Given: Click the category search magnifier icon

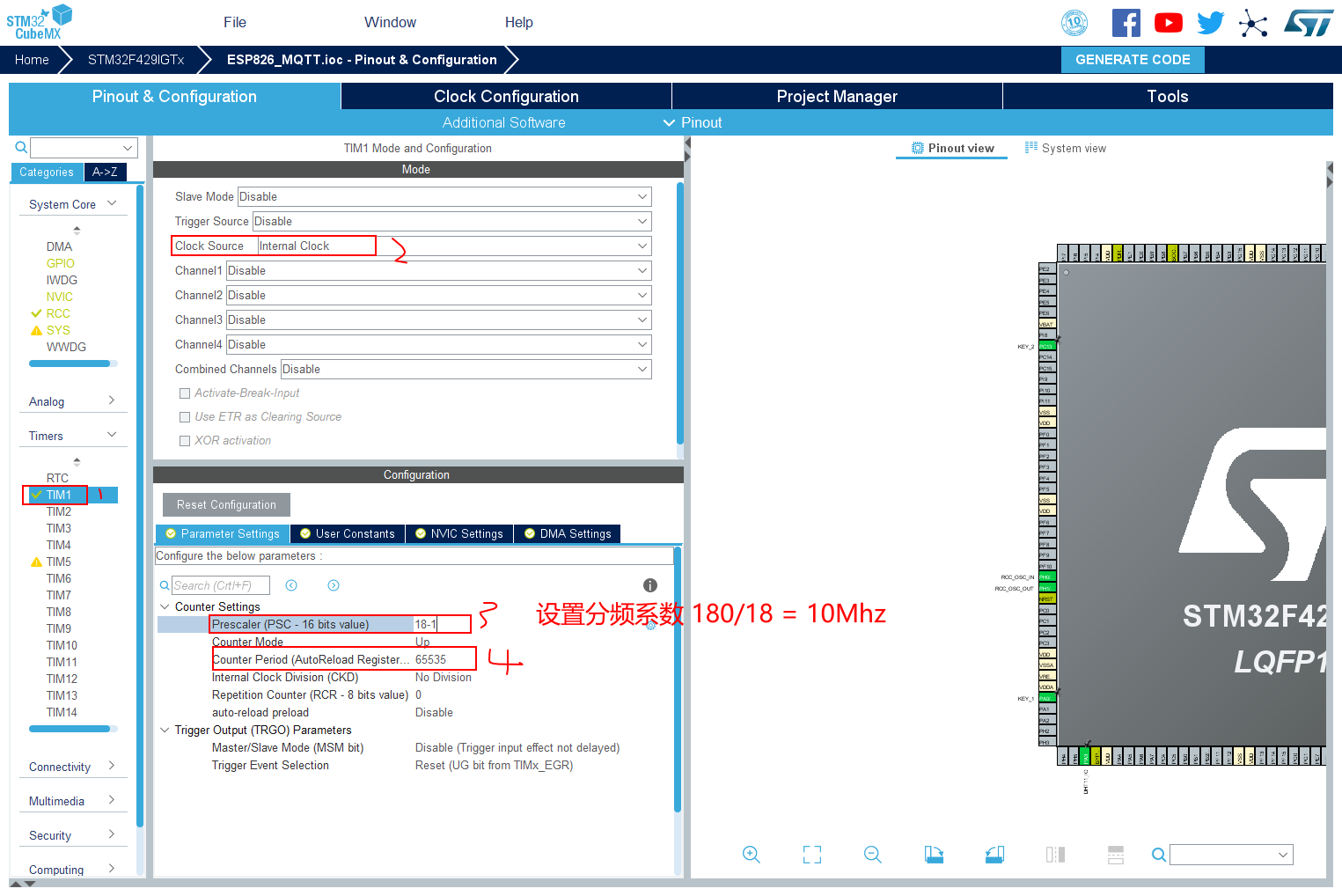Looking at the screenshot, I should [x=21, y=147].
